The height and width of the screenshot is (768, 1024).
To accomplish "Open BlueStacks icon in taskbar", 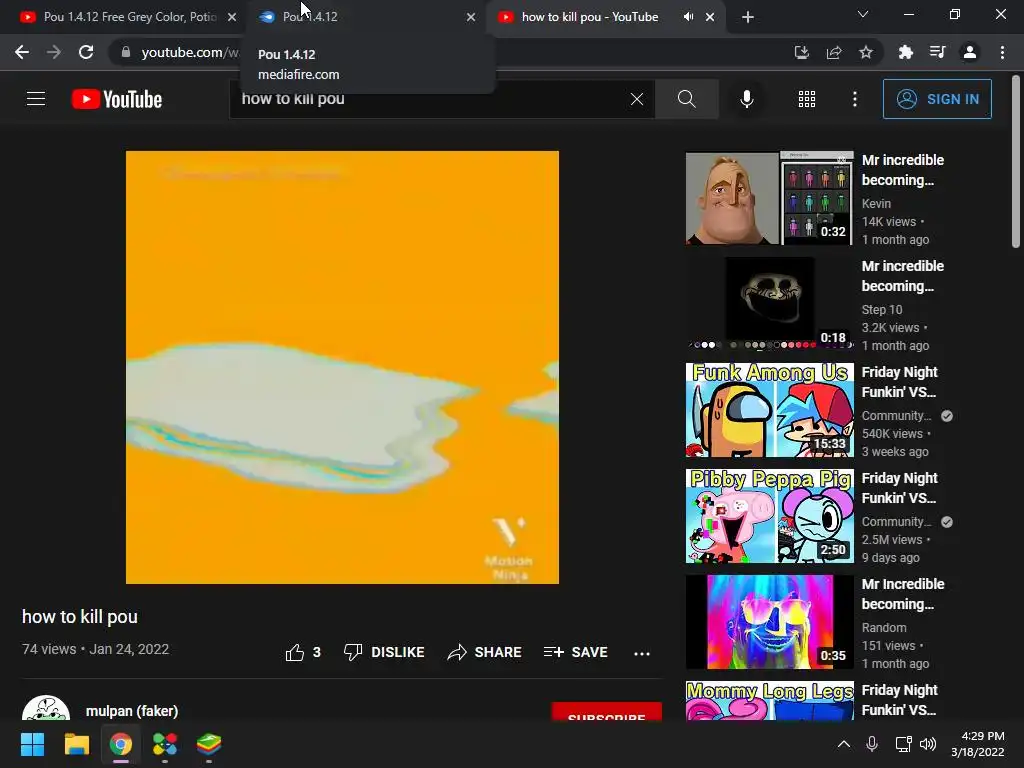I will click(209, 744).
